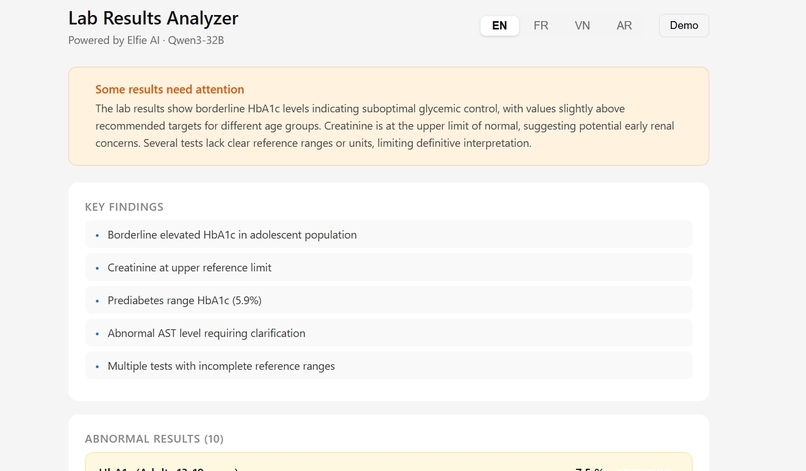806x471 pixels.
Task: Switch language to FR
Action: (541, 26)
